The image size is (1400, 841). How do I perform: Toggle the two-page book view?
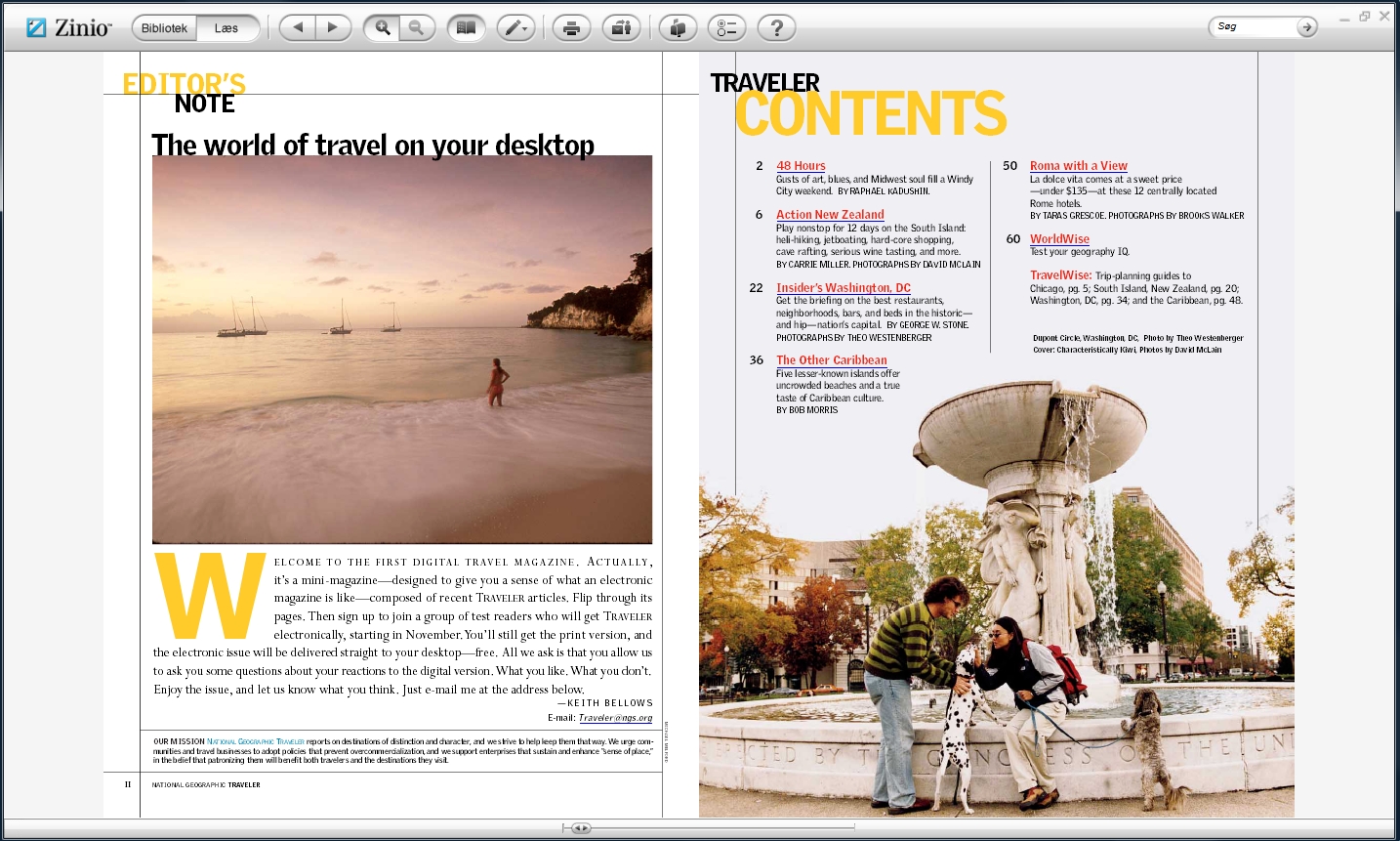tap(467, 28)
